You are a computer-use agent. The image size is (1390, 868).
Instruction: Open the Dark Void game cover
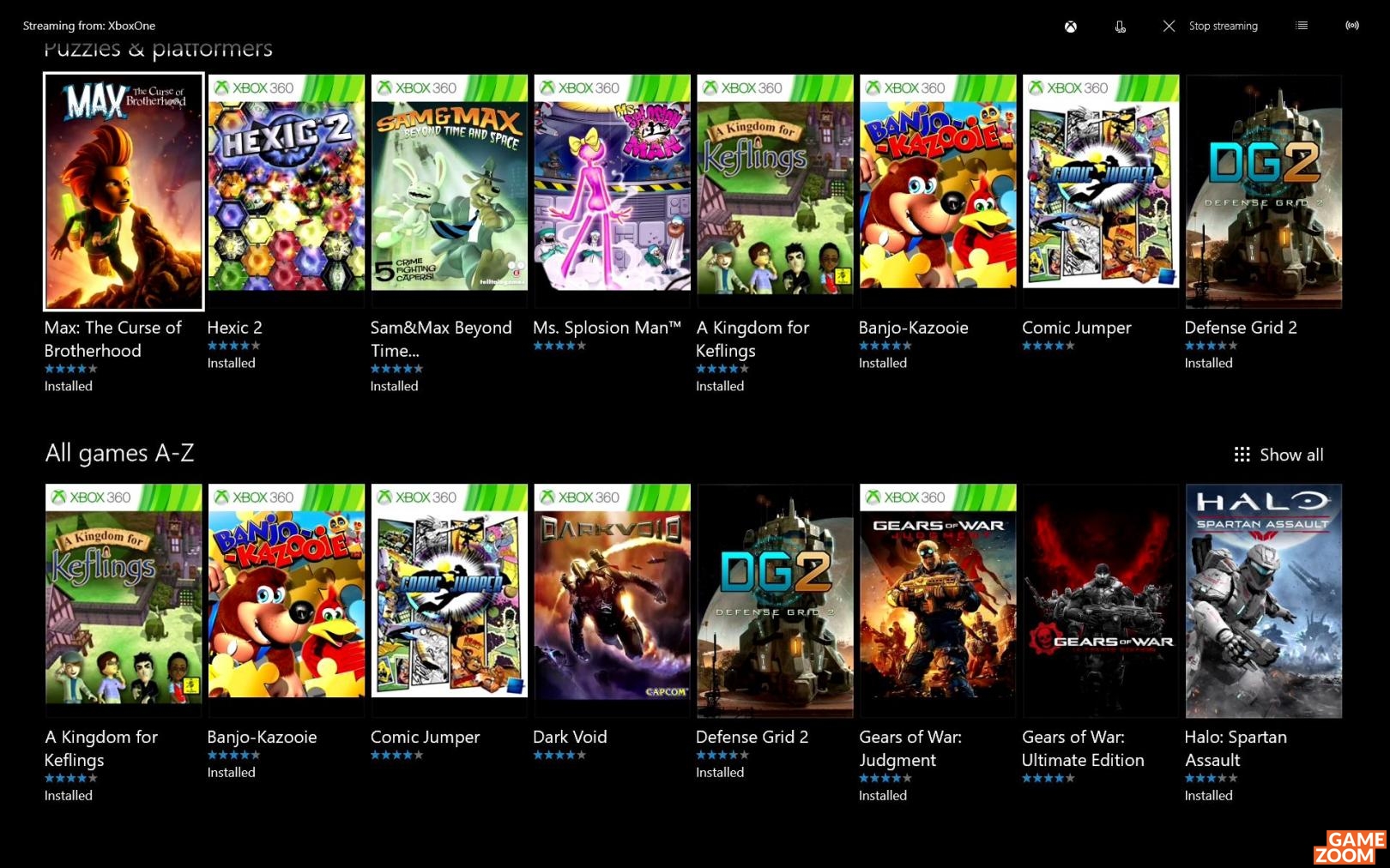(613, 600)
